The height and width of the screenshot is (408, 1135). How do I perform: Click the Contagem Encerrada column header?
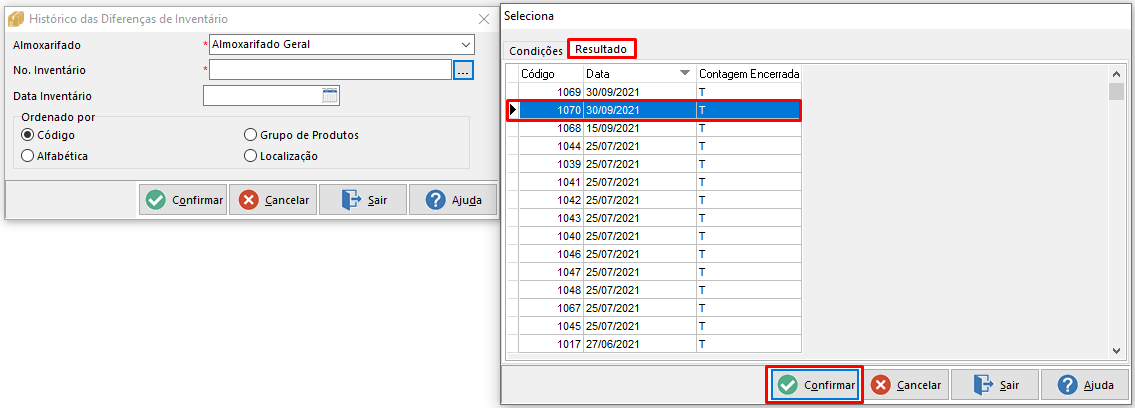pos(749,74)
